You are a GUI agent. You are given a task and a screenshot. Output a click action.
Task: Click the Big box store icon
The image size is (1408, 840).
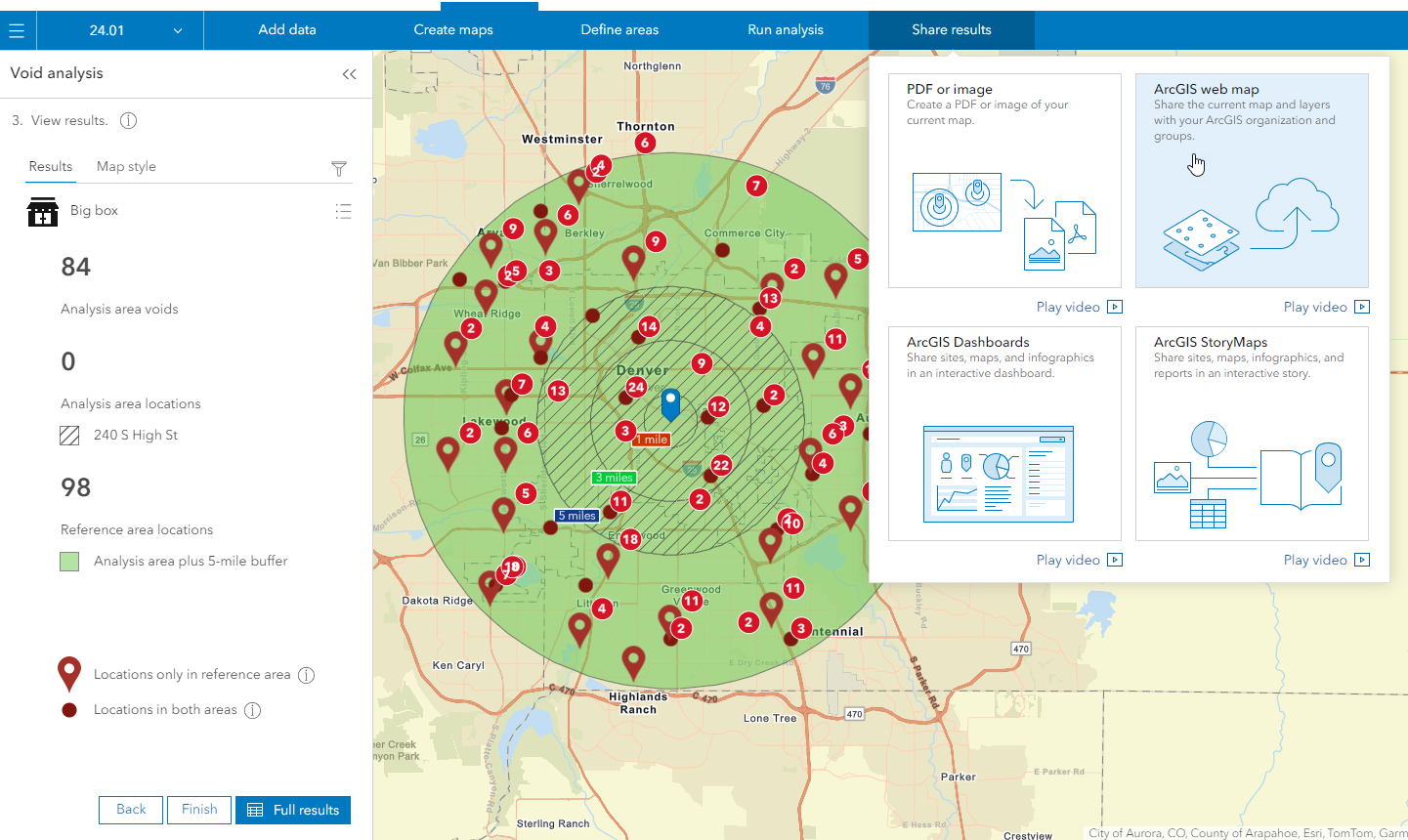click(43, 211)
